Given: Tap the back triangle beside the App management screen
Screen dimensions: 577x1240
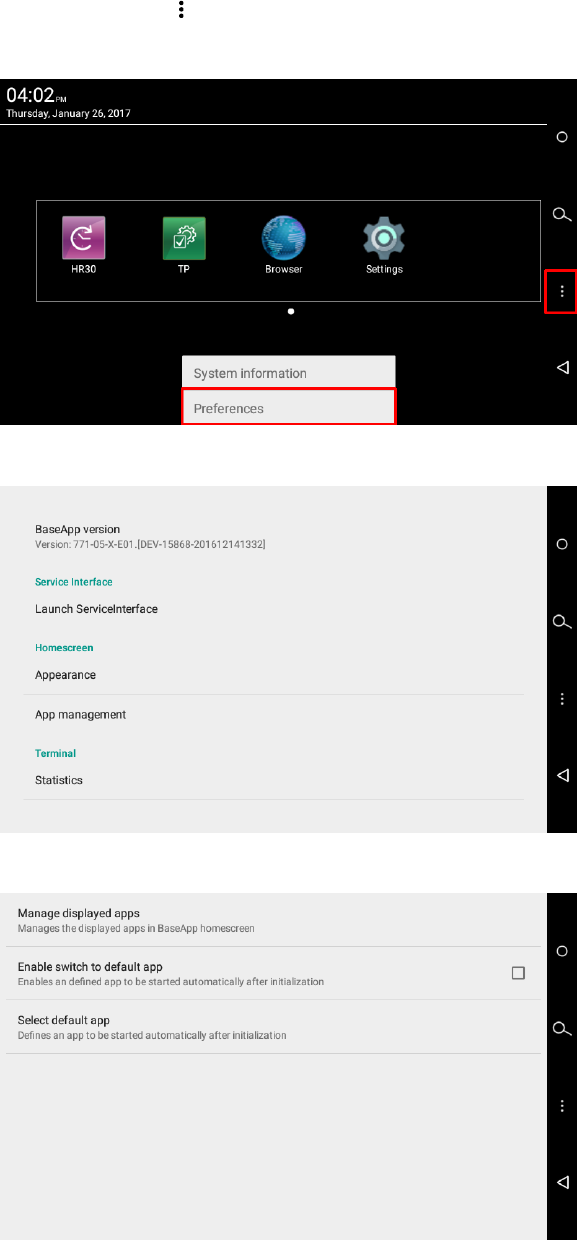Looking at the screenshot, I should point(562,1182).
